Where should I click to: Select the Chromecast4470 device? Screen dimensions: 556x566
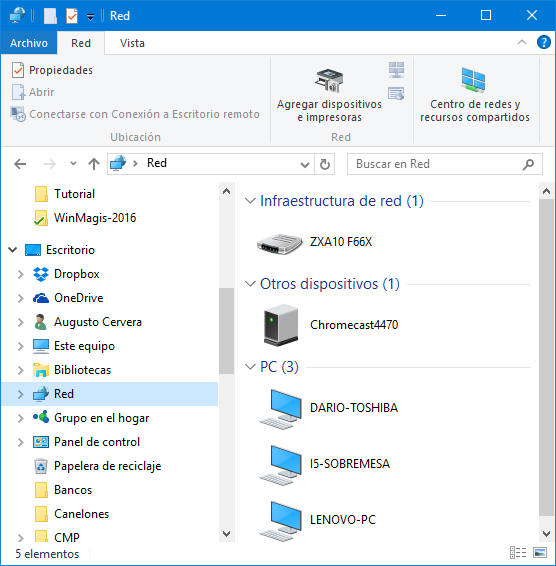(330, 325)
